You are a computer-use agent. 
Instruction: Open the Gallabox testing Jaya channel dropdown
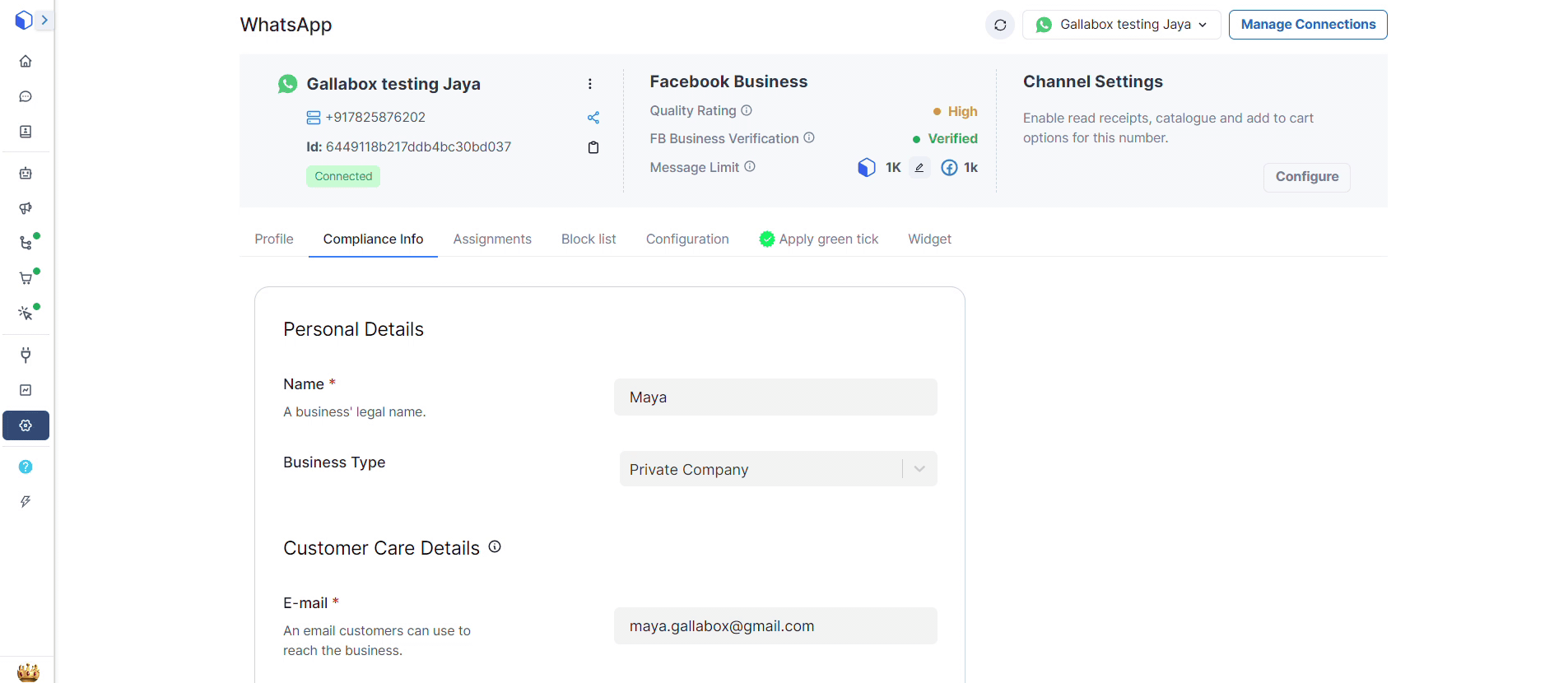coord(1121,25)
